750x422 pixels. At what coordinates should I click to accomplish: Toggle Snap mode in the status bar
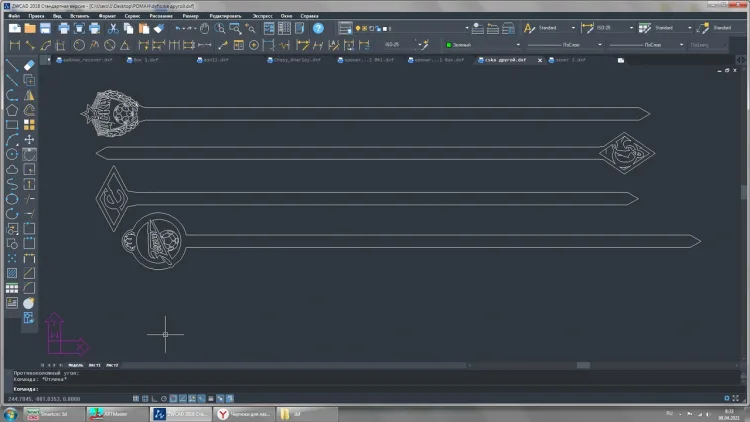[136, 399]
